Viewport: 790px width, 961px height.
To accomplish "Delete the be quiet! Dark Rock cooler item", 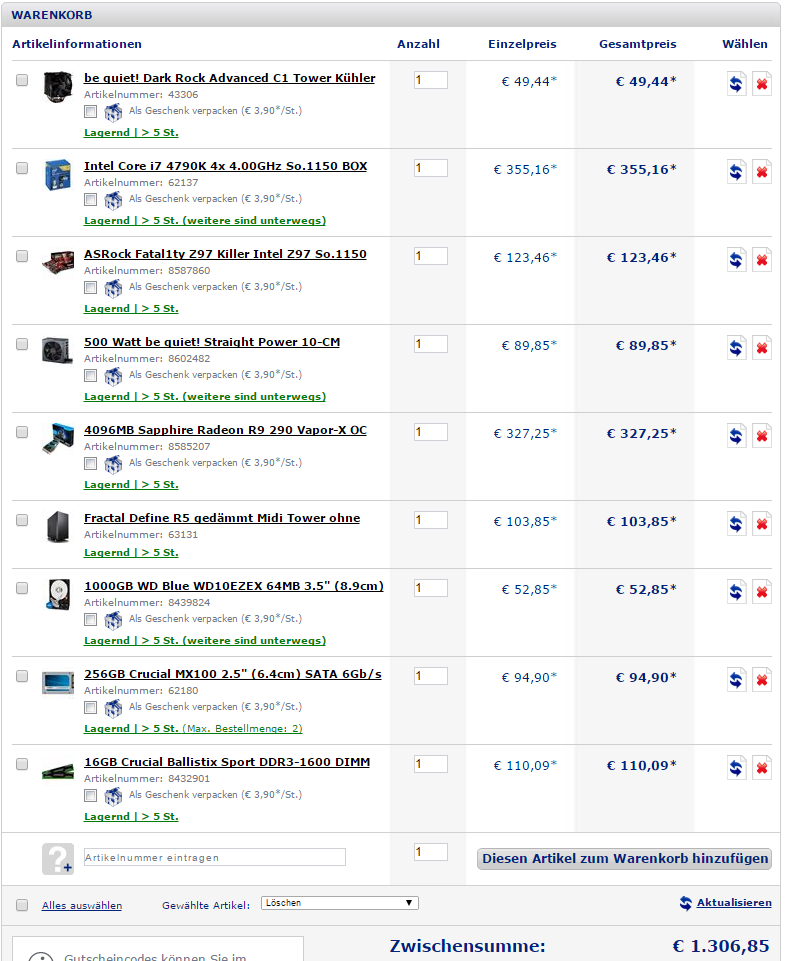I will tap(761, 84).
